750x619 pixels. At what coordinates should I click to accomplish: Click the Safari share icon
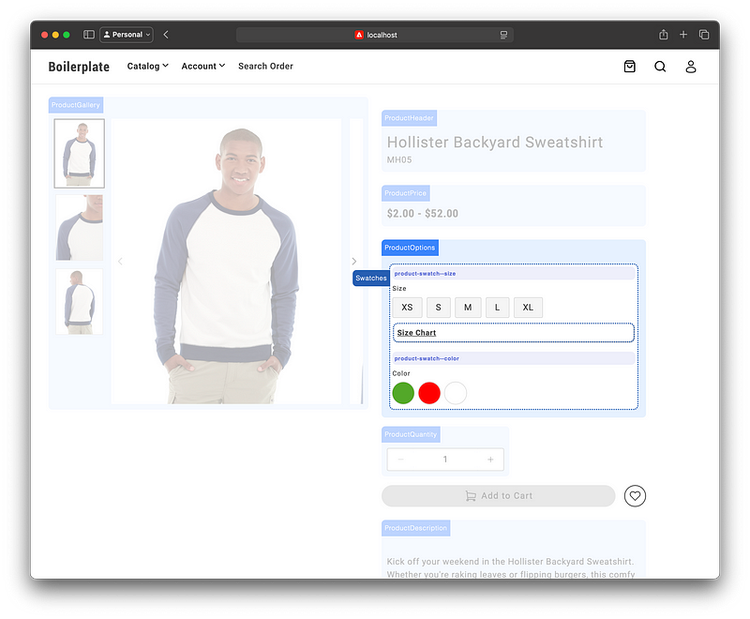point(663,34)
